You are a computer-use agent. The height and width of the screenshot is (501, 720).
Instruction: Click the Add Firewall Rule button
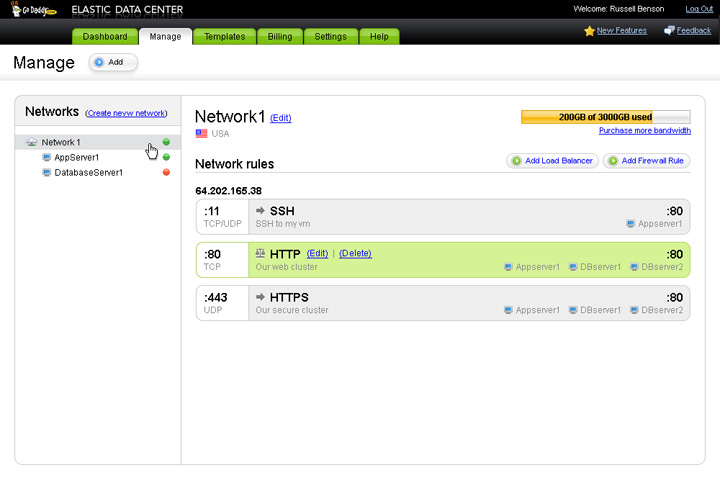coord(647,160)
